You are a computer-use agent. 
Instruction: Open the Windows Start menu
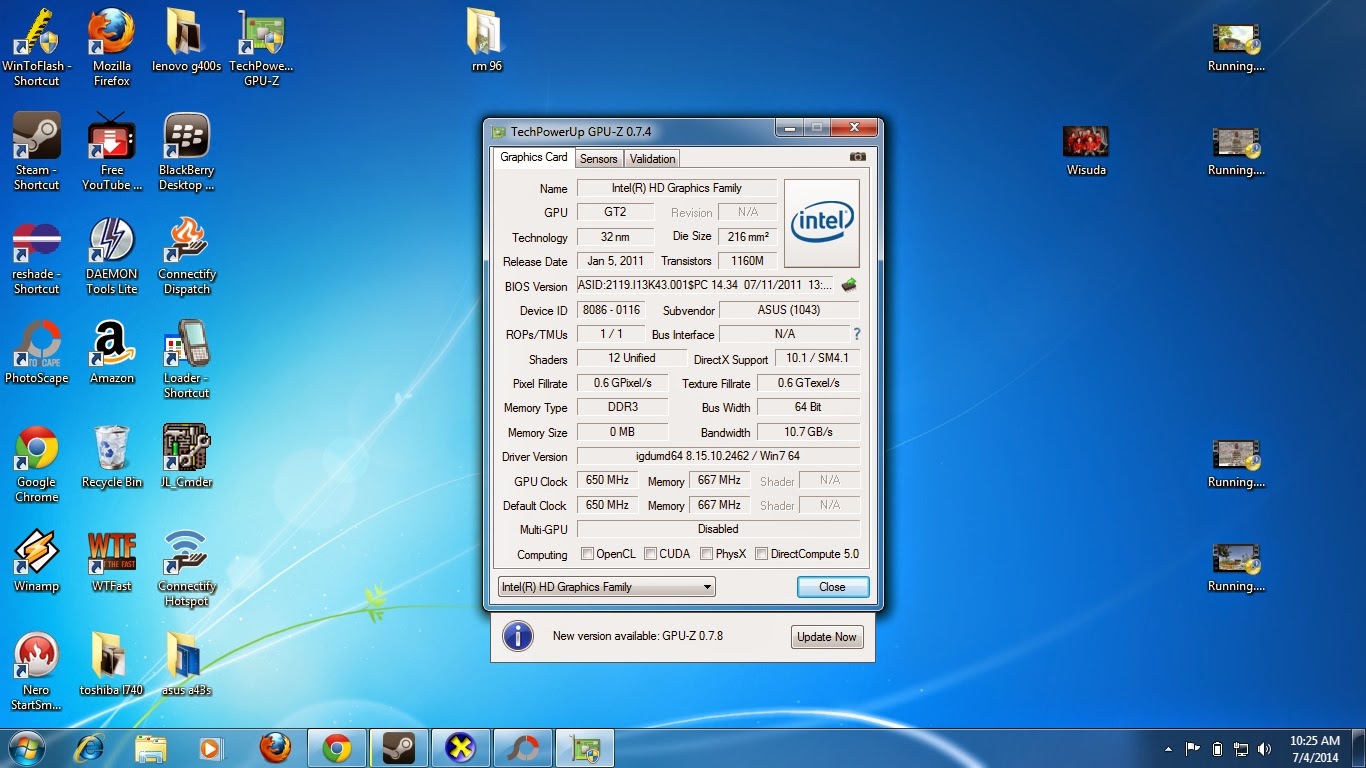pyautogui.click(x=26, y=748)
